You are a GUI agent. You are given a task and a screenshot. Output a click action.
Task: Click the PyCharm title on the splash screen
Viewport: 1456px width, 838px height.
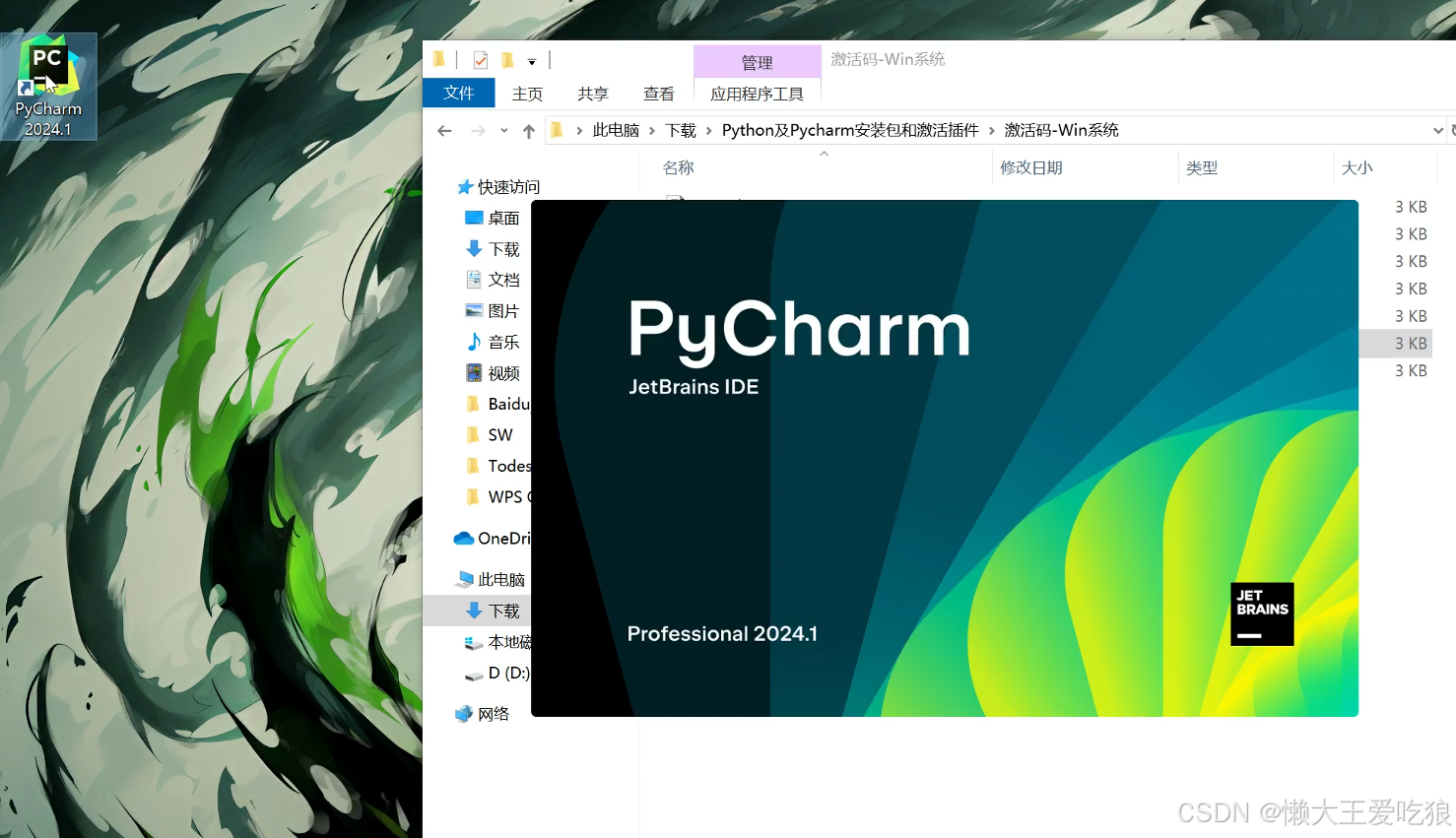(x=799, y=330)
